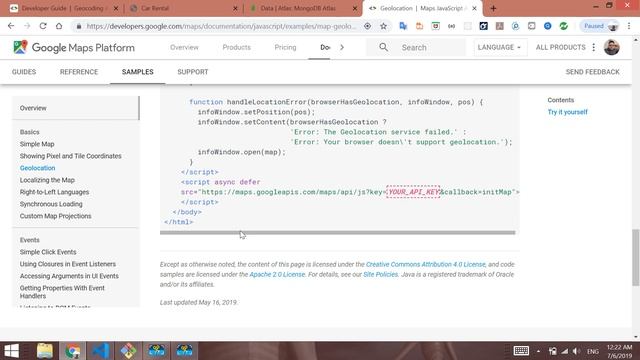Open the touch keyboard icon in the tray
Viewport: 640px width, 360px height.
pos(521,351)
